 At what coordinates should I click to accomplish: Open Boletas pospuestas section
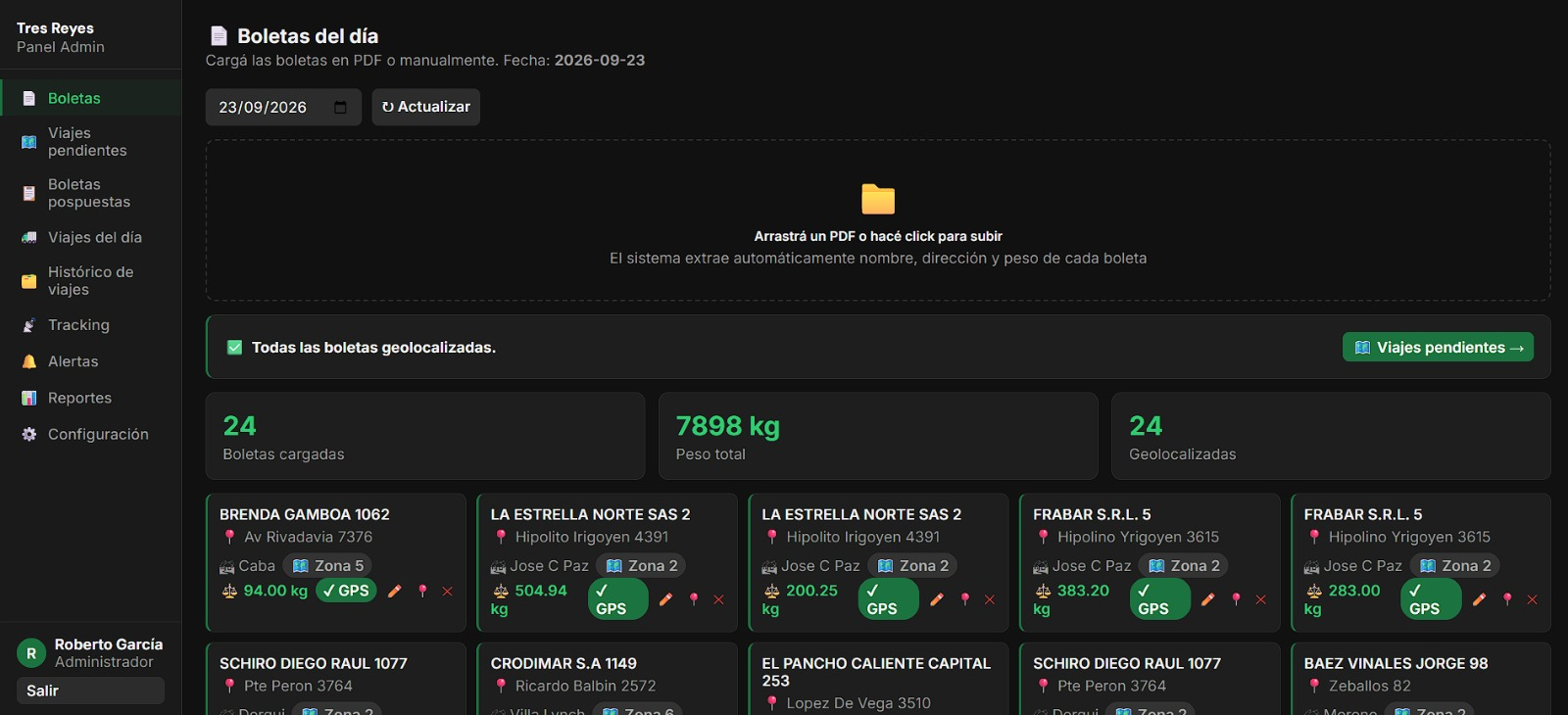91,193
